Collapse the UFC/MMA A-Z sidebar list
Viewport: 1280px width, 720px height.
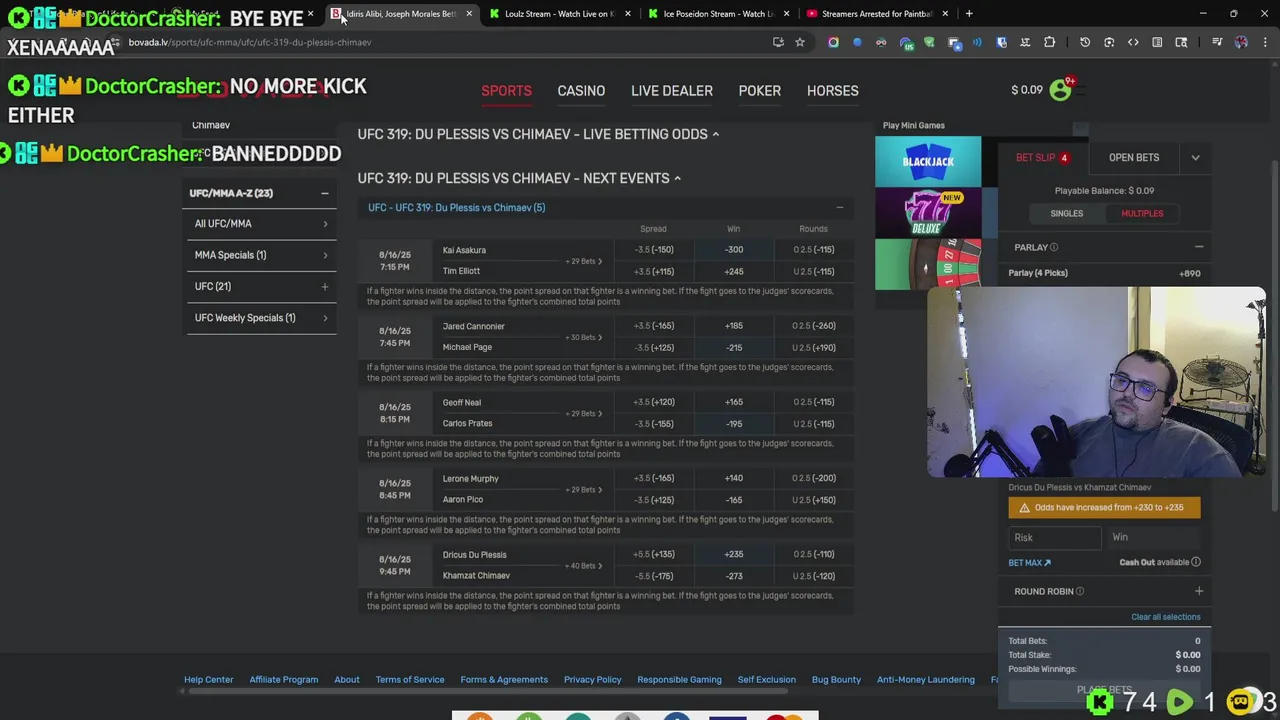tap(324, 193)
